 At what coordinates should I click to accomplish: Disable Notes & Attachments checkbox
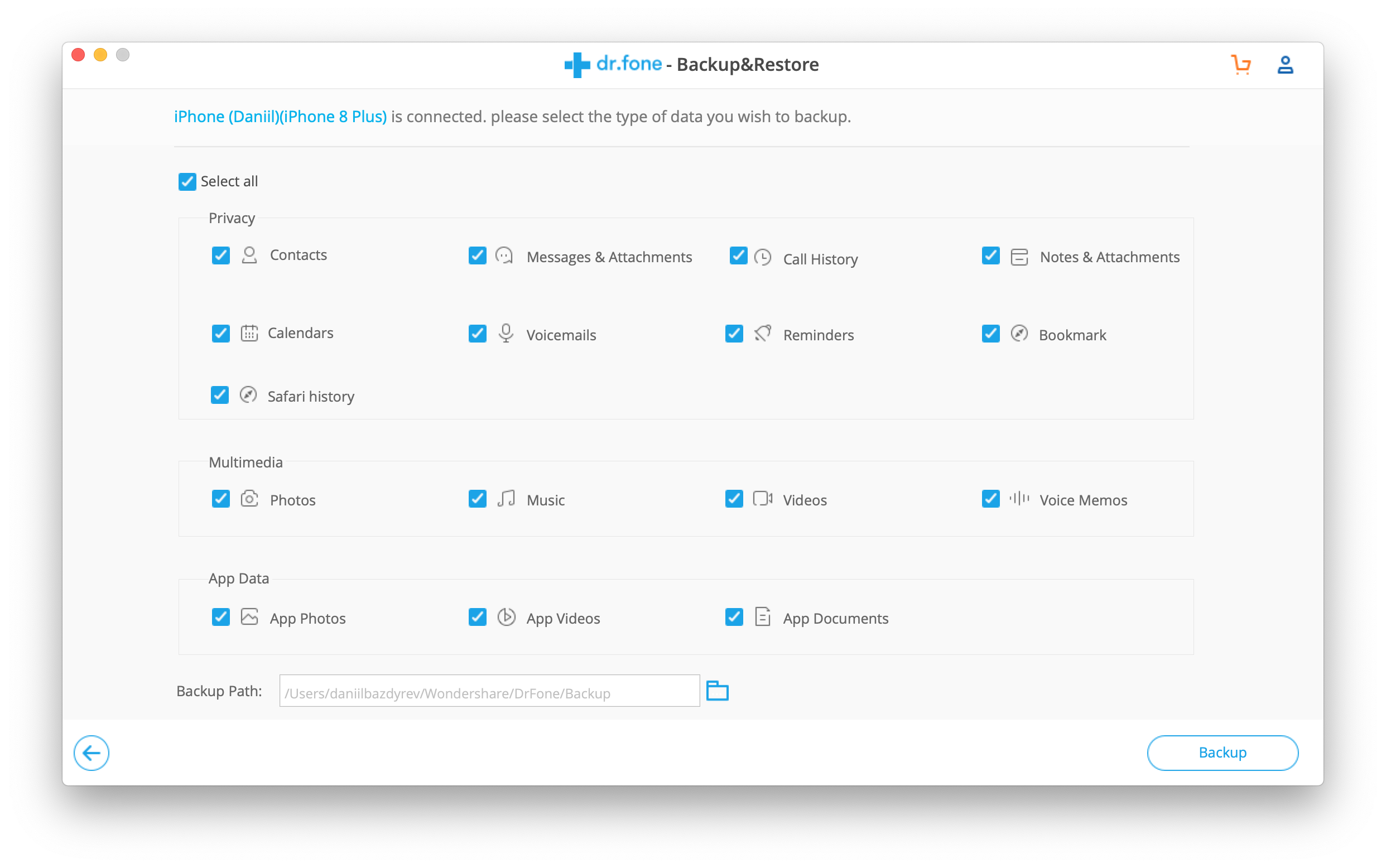(990, 255)
